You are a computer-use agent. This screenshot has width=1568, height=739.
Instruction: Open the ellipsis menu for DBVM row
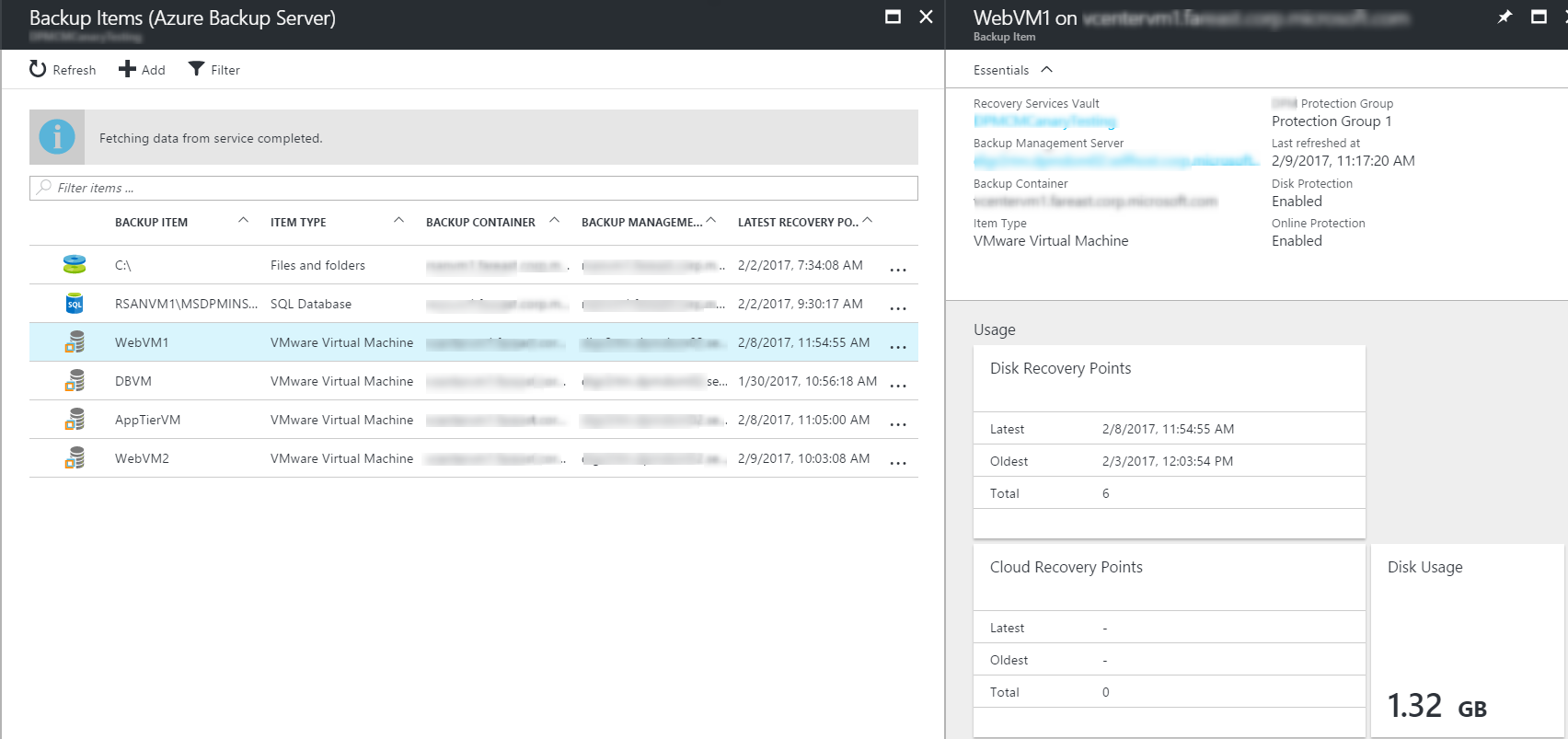tap(898, 386)
